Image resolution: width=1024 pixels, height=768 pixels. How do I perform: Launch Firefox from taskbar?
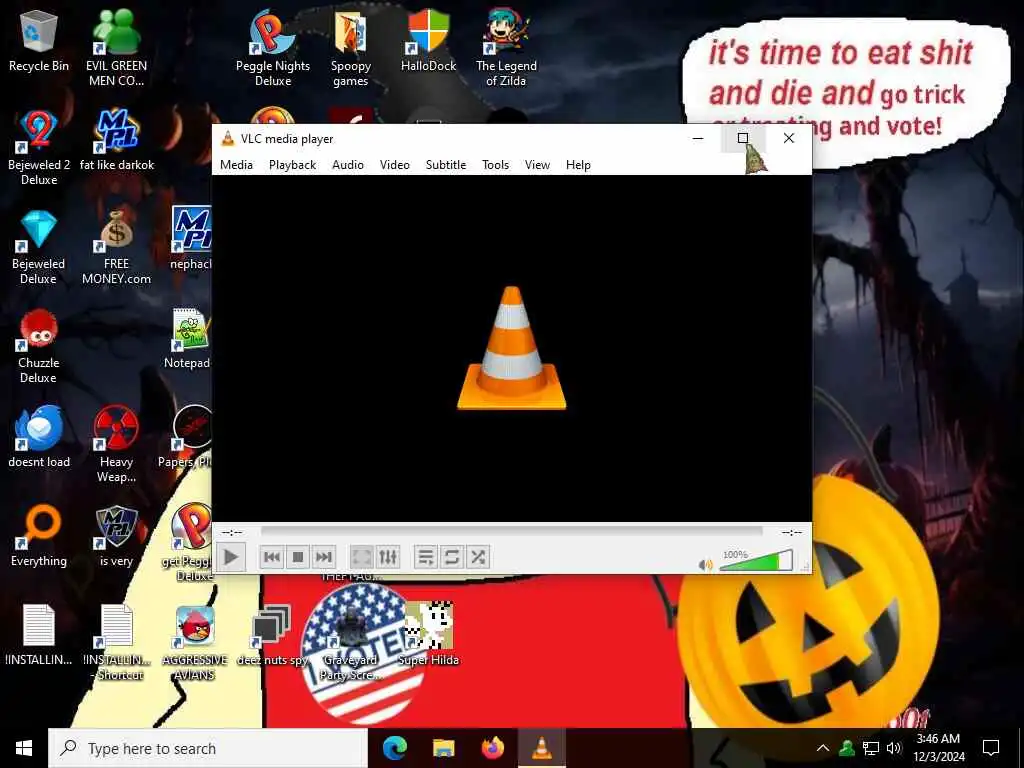click(493, 748)
